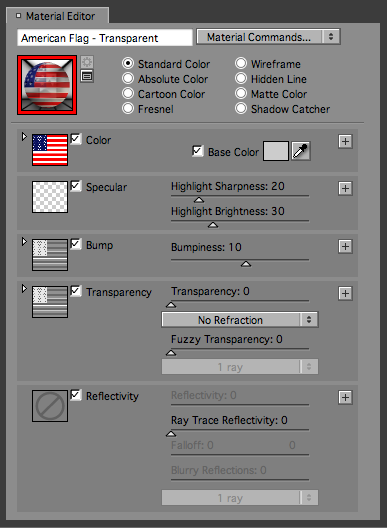Open the No Refraction dropdown
The width and height of the screenshot is (387, 528).
[240, 320]
